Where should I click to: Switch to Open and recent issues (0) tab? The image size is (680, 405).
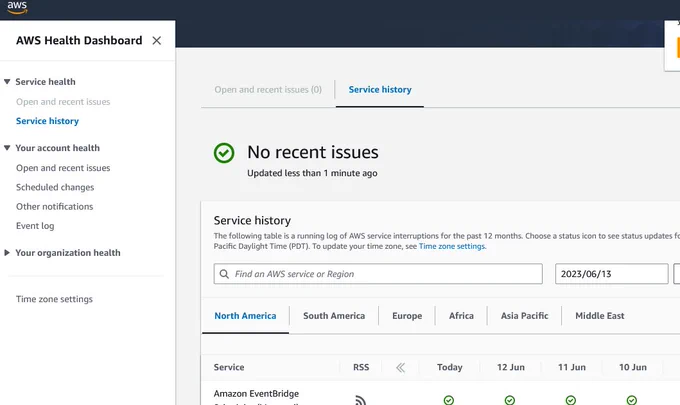[268, 90]
